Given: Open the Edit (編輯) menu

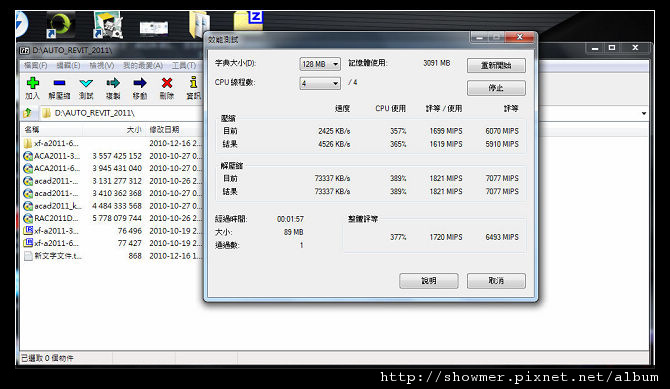Looking at the screenshot, I should pyautogui.click(x=68, y=65).
